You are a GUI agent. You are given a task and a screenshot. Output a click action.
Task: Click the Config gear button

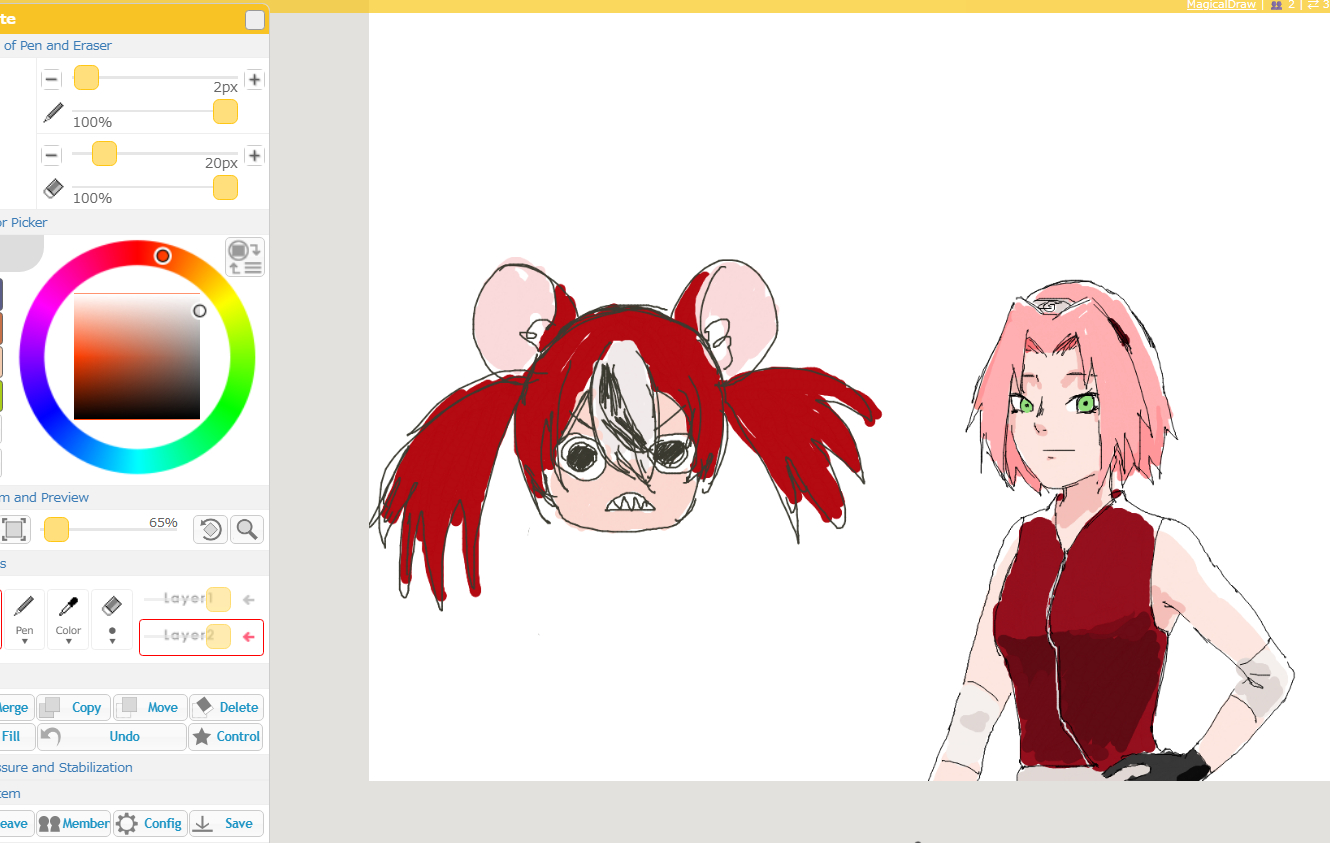click(150, 823)
